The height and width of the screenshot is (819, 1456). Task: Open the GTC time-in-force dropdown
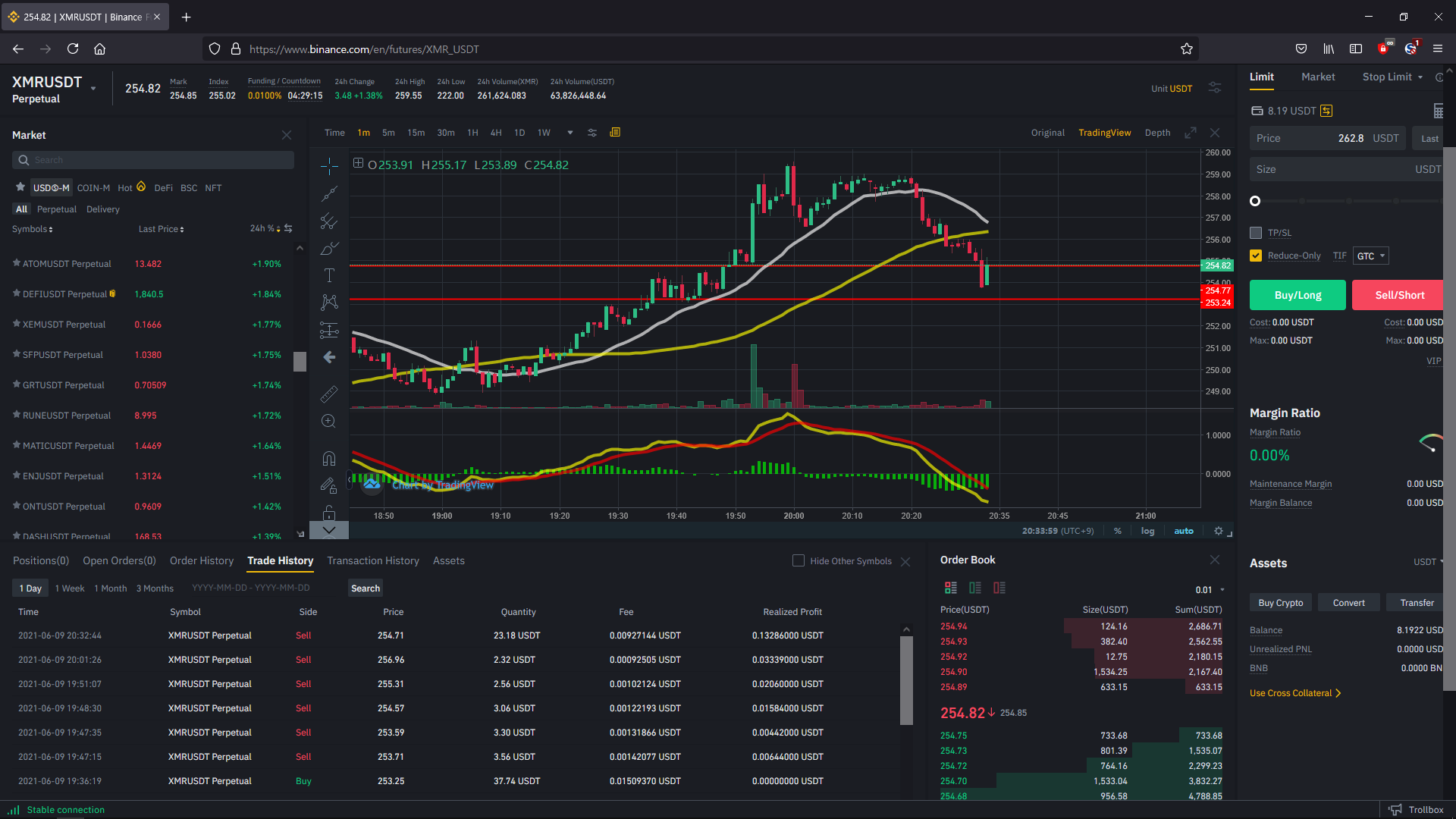pos(1371,256)
